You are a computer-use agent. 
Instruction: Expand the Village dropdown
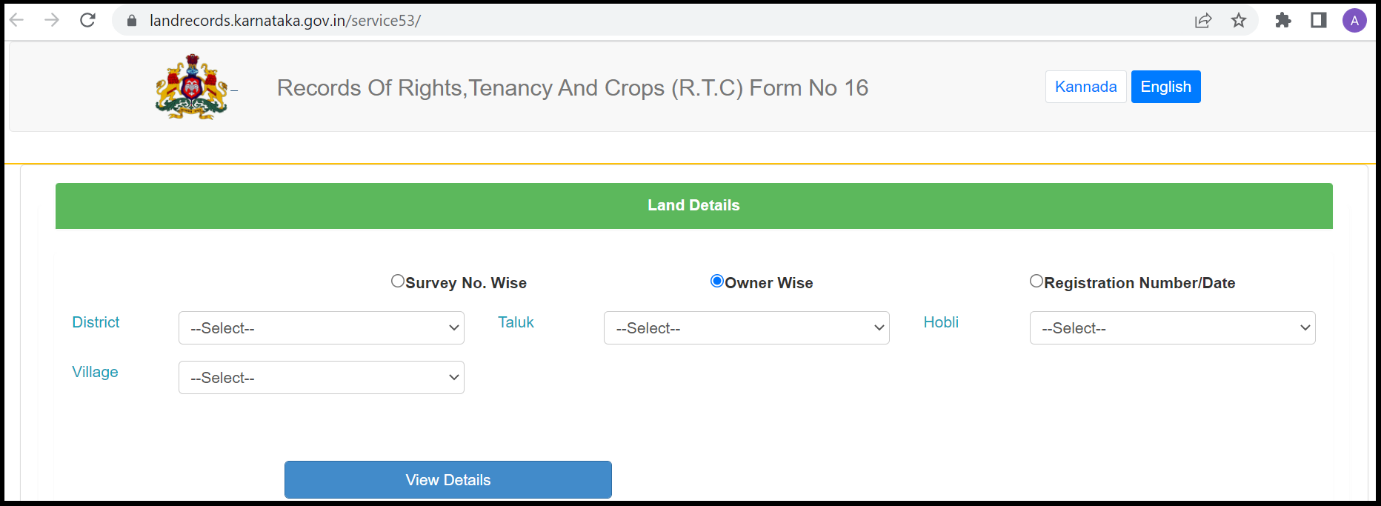321,377
